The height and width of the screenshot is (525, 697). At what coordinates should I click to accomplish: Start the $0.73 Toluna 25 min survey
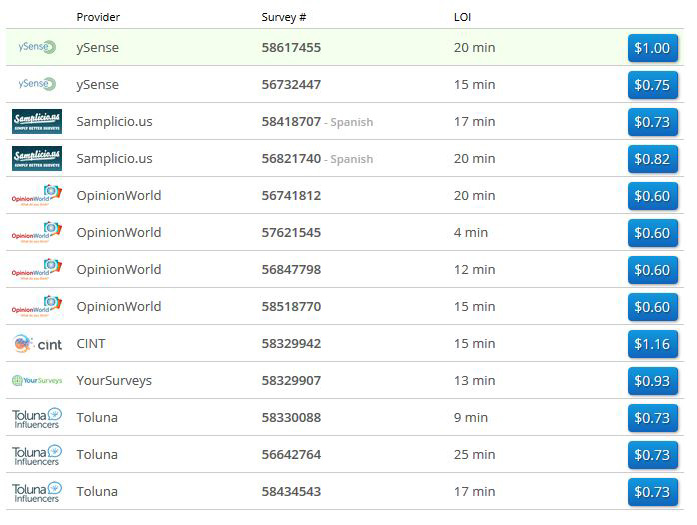652,455
